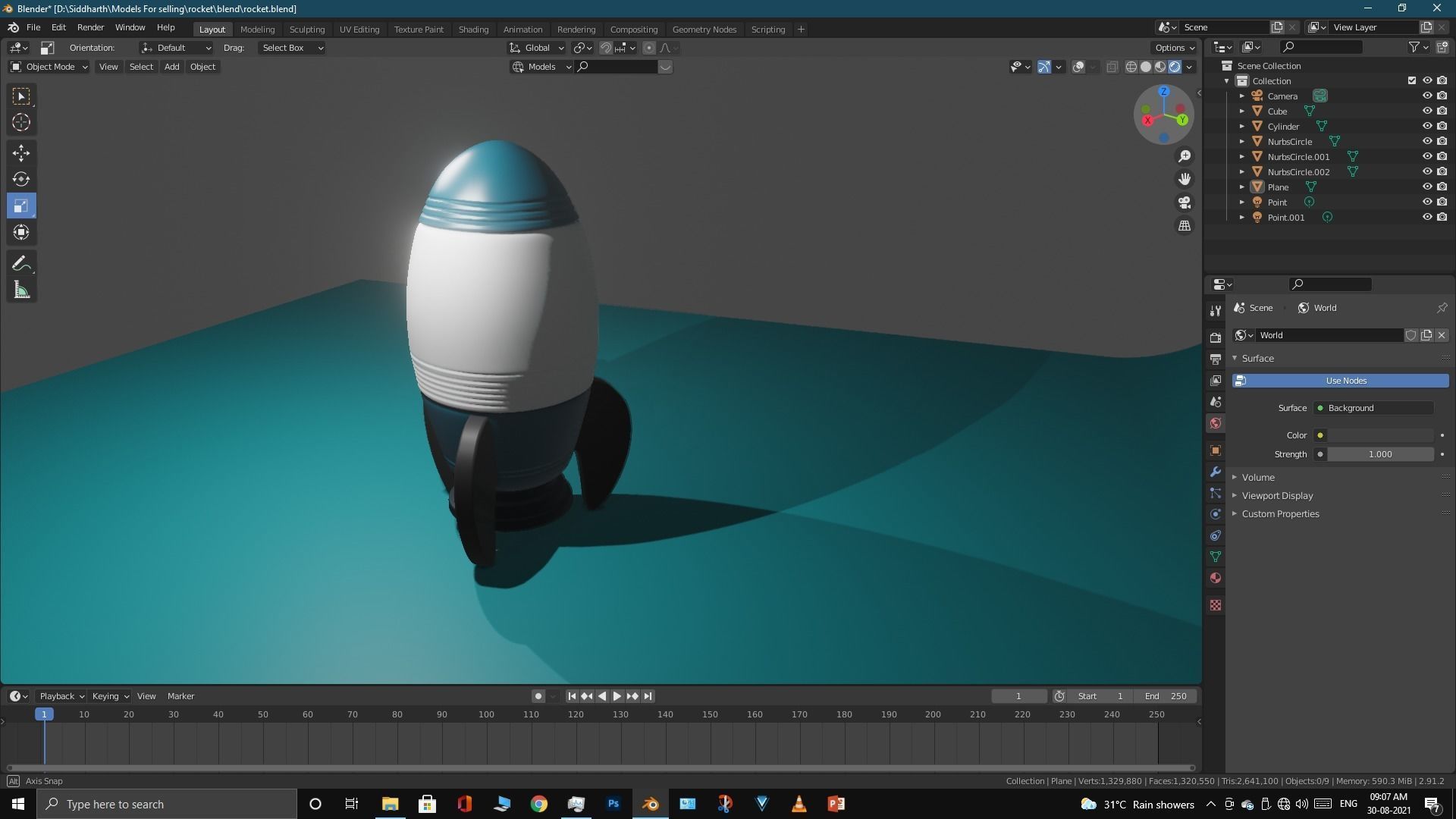Viewport: 1456px width, 819px height.
Task: Select the Move tool in toolbar
Action: click(x=21, y=153)
